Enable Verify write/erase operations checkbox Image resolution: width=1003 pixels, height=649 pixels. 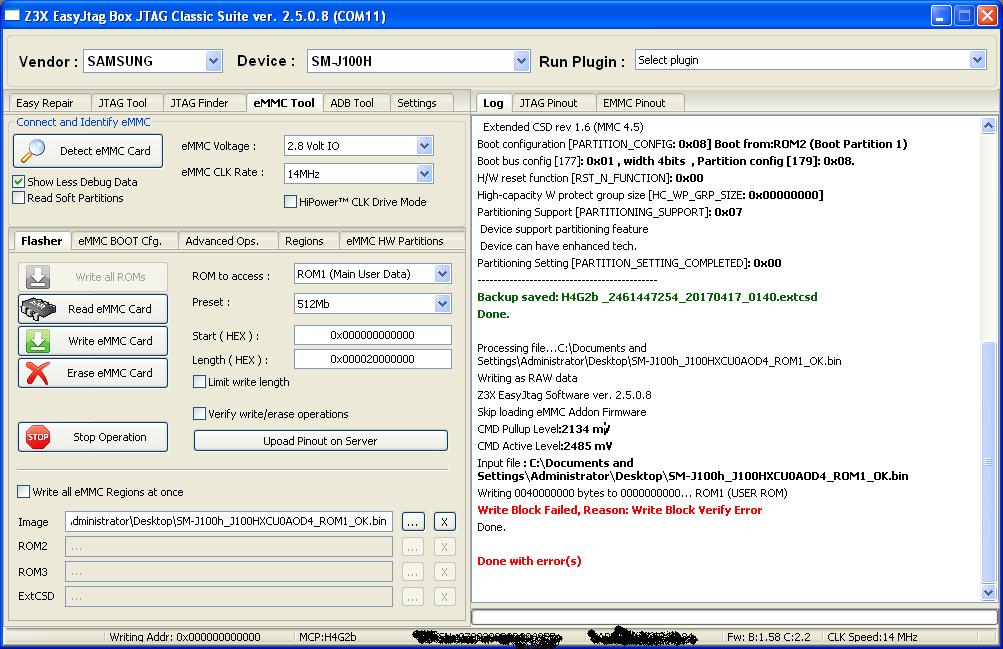tap(199, 414)
